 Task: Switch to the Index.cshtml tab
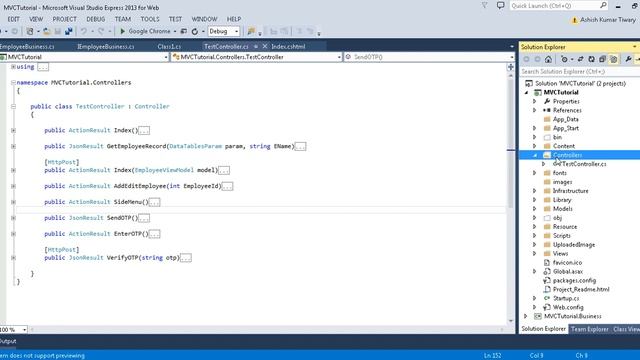coord(288,47)
